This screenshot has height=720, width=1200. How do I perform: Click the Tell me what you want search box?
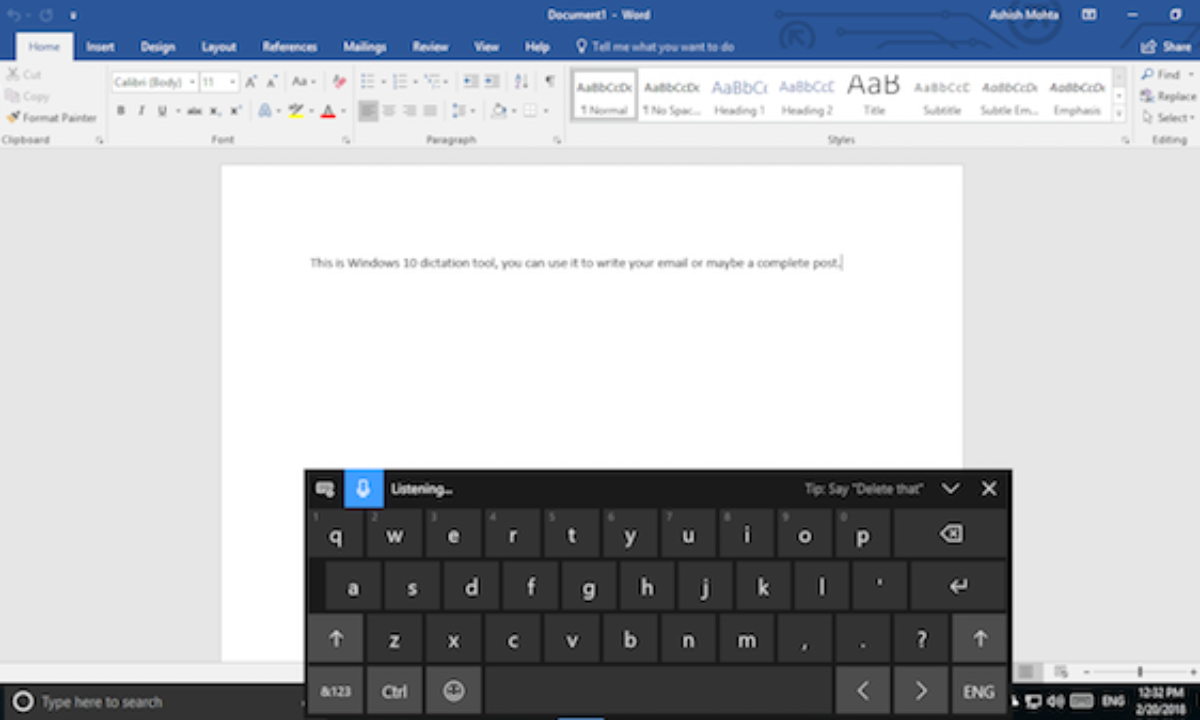pos(655,47)
